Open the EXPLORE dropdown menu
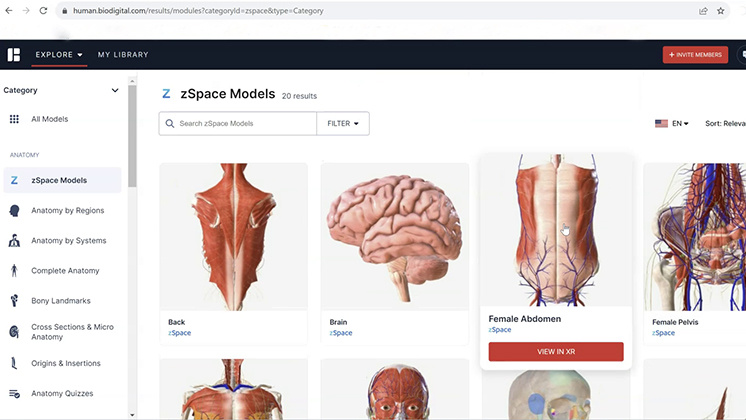Image resolution: width=746 pixels, height=420 pixels. (59, 55)
